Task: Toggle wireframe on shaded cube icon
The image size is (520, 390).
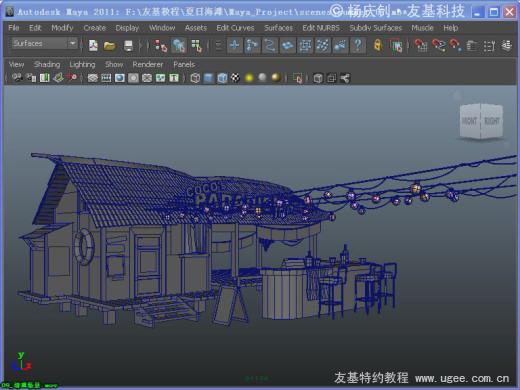Action: click(222, 78)
